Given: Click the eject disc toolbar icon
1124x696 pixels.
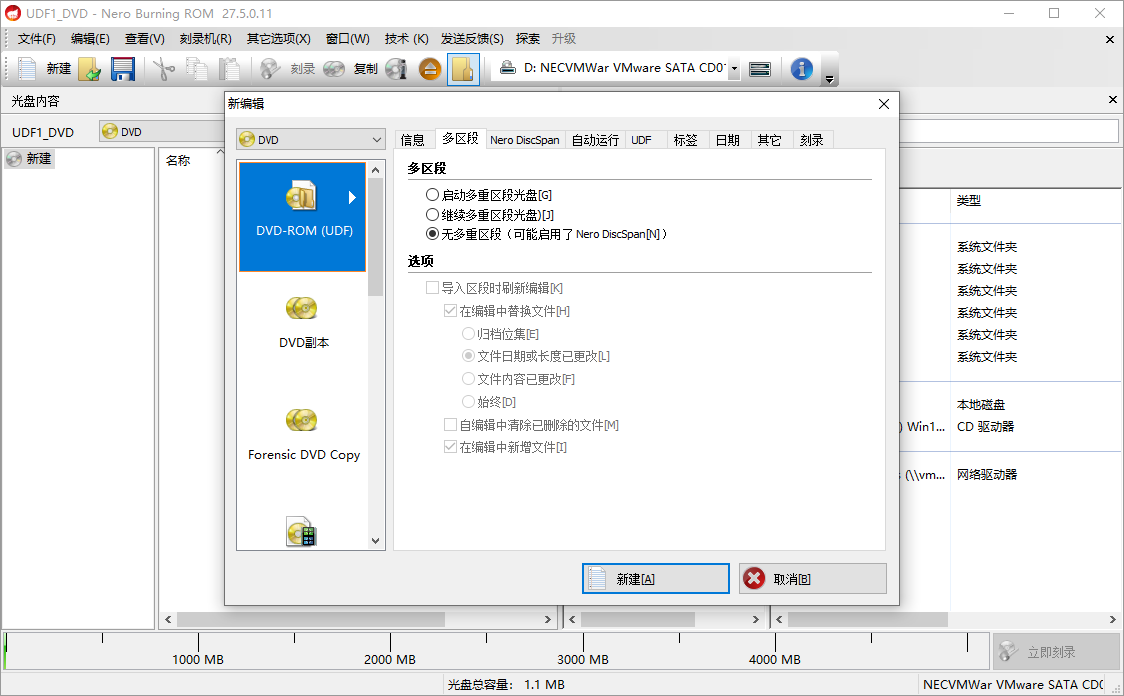Looking at the screenshot, I should (x=429, y=69).
